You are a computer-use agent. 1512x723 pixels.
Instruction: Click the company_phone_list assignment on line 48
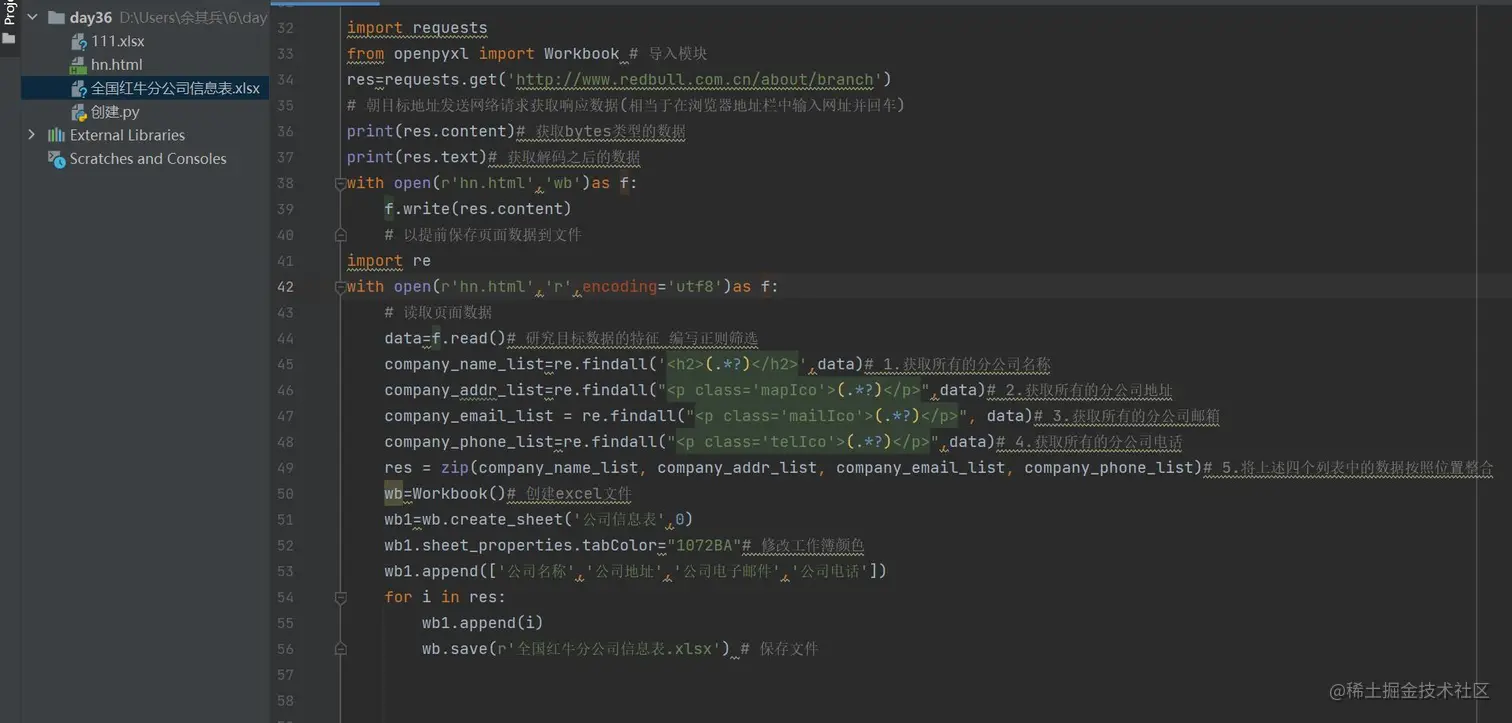click(x=689, y=442)
